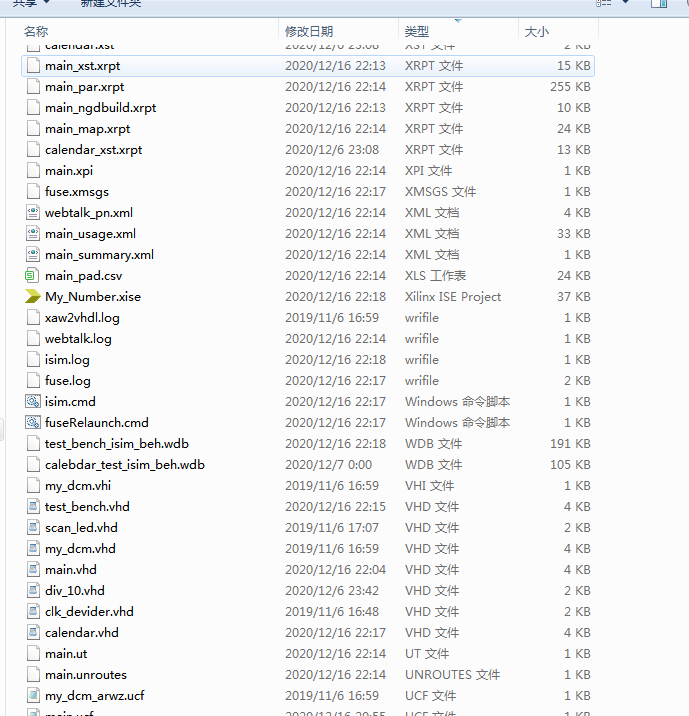The width and height of the screenshot is (689, 716).
Task: Click the gear script icon of isim.cmd
Action: tap(33, 402)
